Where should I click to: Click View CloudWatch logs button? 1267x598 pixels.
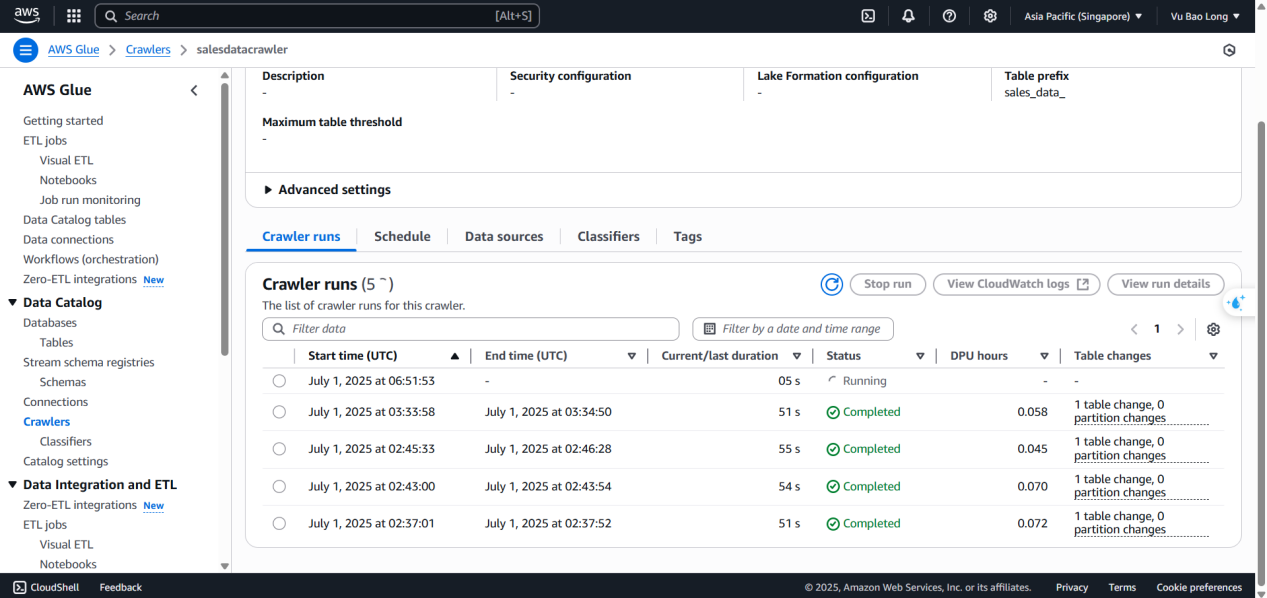[1017, 284]
